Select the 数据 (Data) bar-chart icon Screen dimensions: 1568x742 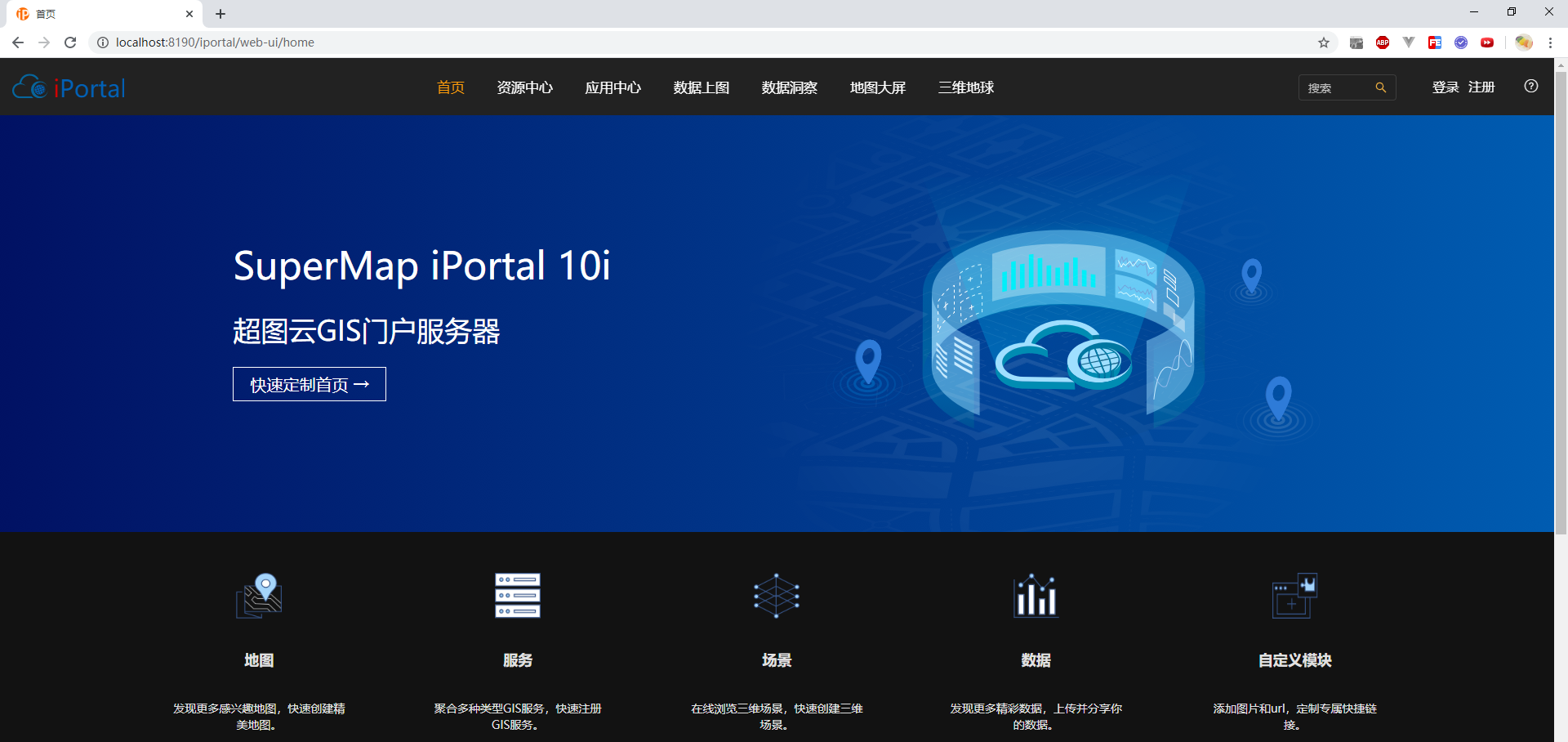(1034, 596)
